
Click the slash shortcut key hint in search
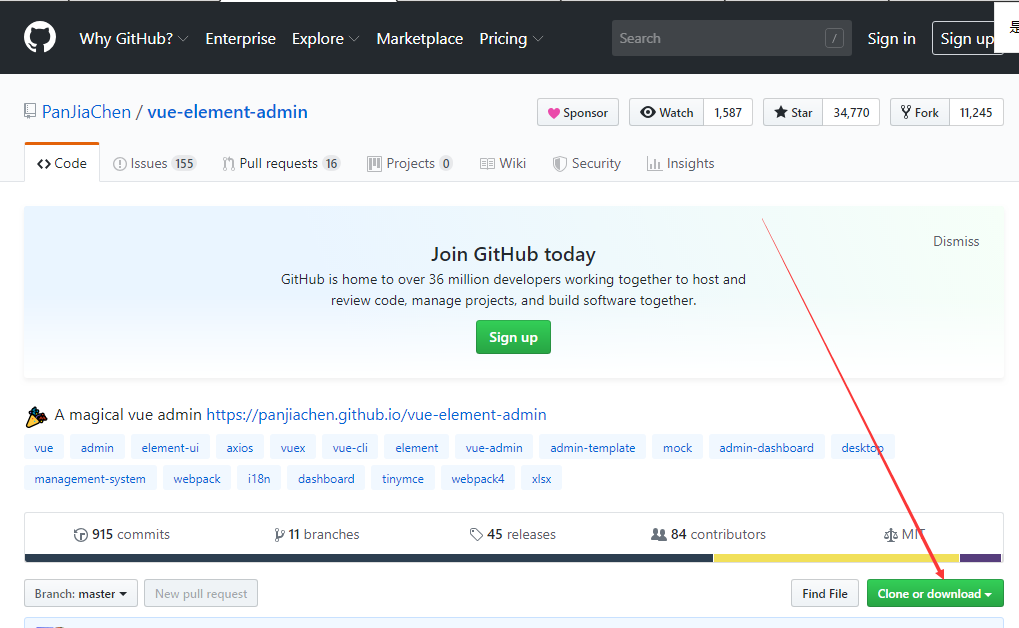(x=834, y=38)
